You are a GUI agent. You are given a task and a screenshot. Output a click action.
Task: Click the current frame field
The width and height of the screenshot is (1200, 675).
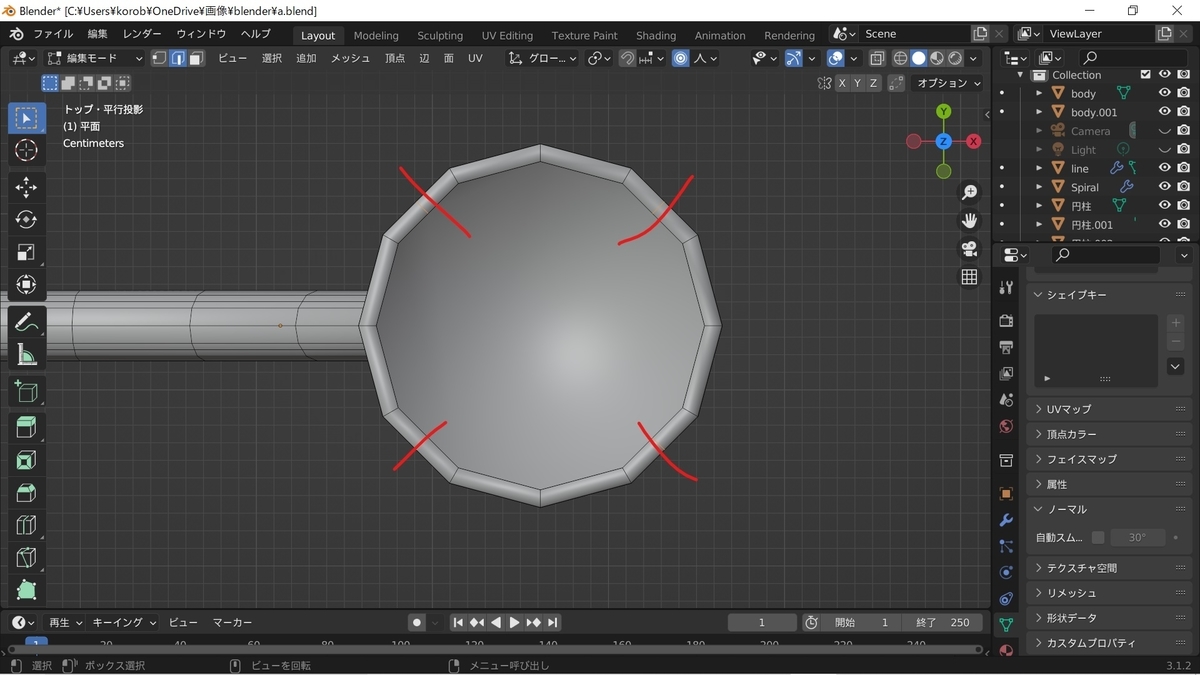pyautogui.click(x=762, y=622)
